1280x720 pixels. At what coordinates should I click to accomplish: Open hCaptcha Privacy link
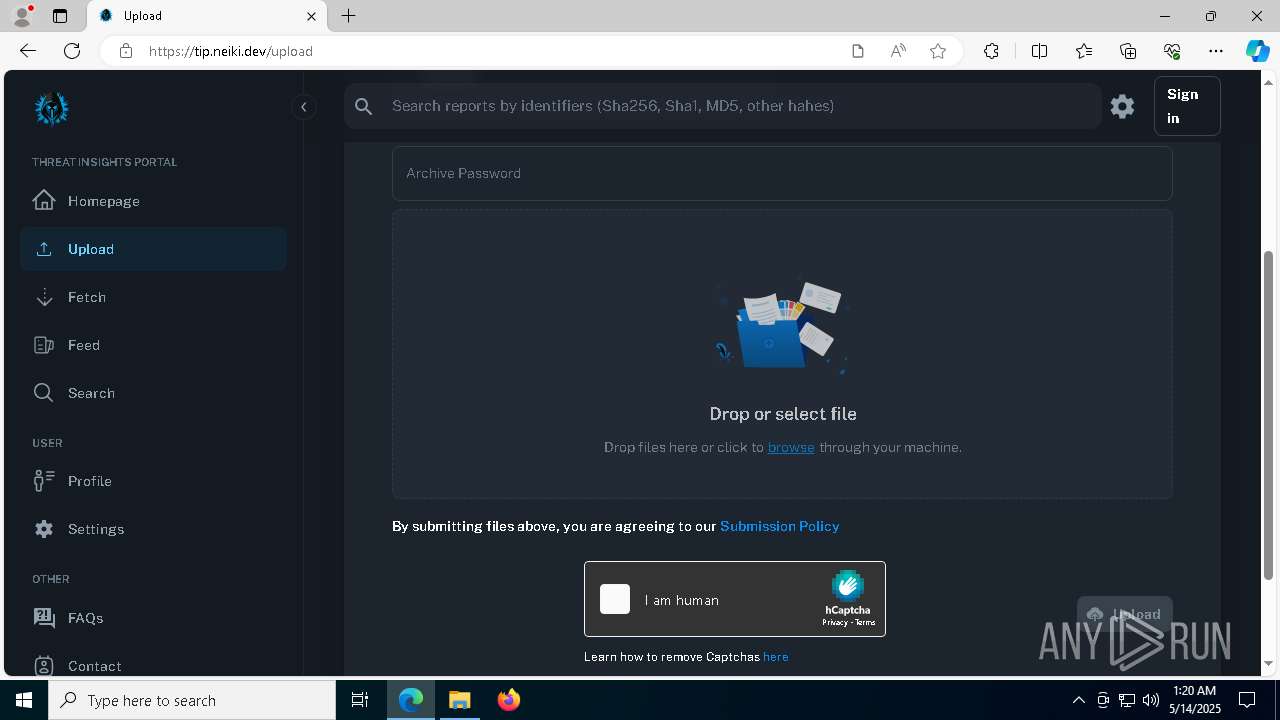[x=835, y=622]
